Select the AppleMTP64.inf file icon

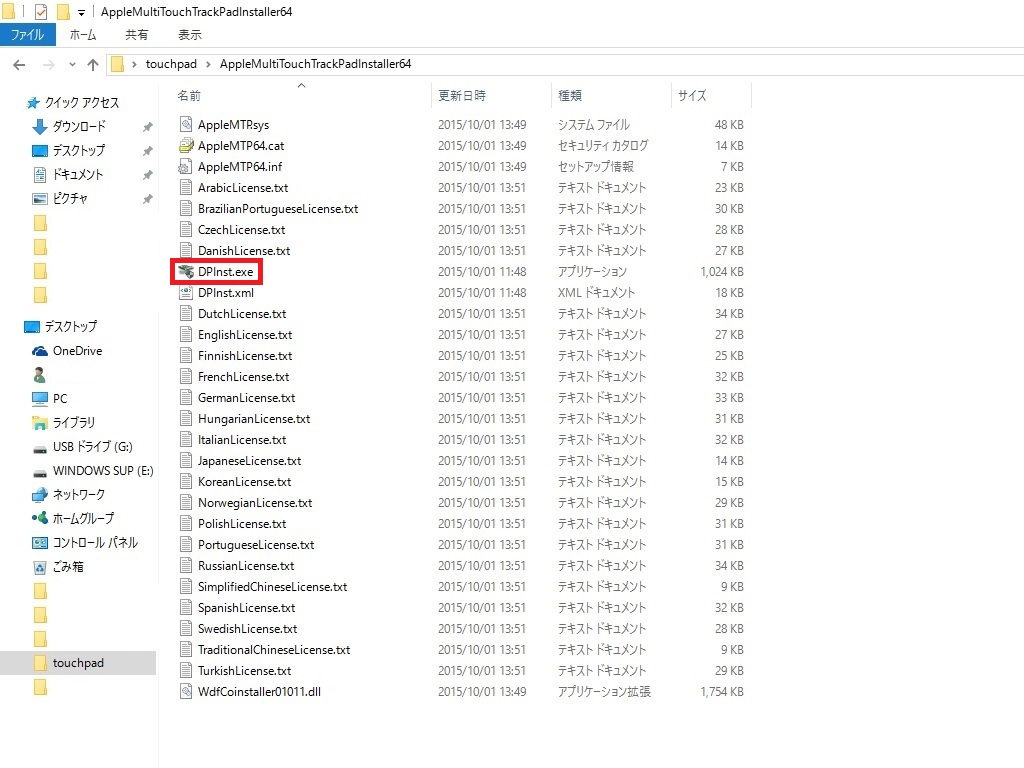point(186,167)
